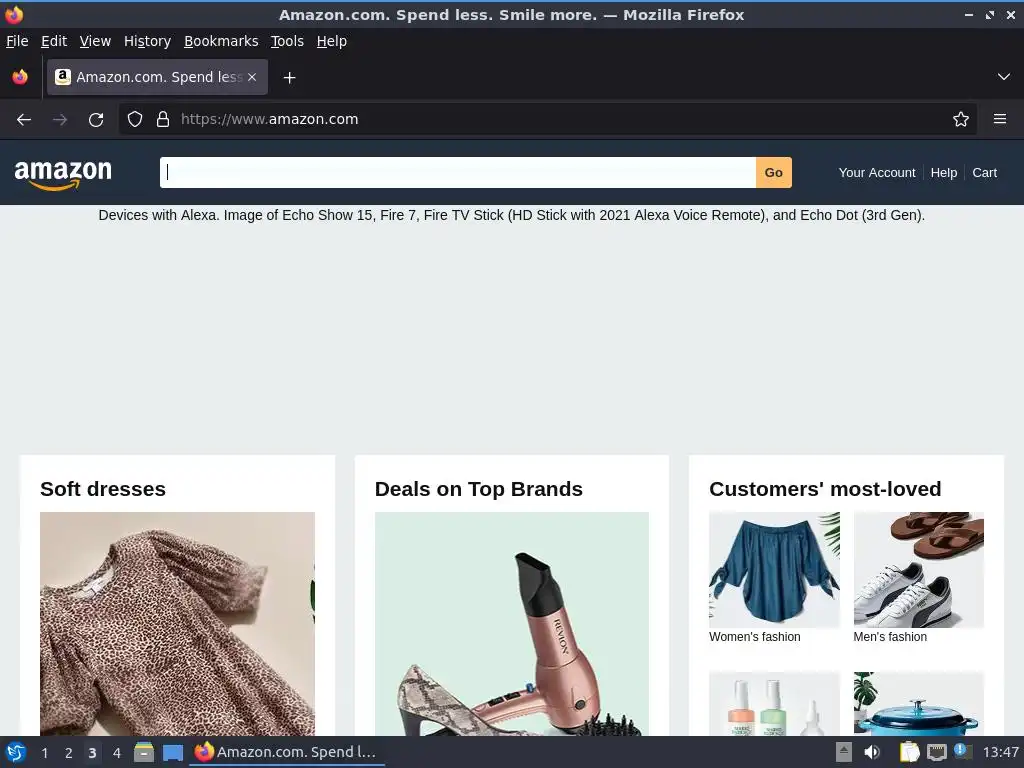Switch to workspace 3 in taskbar pager
Screen dimensions: 1024x768
click(x=92, y=753)
